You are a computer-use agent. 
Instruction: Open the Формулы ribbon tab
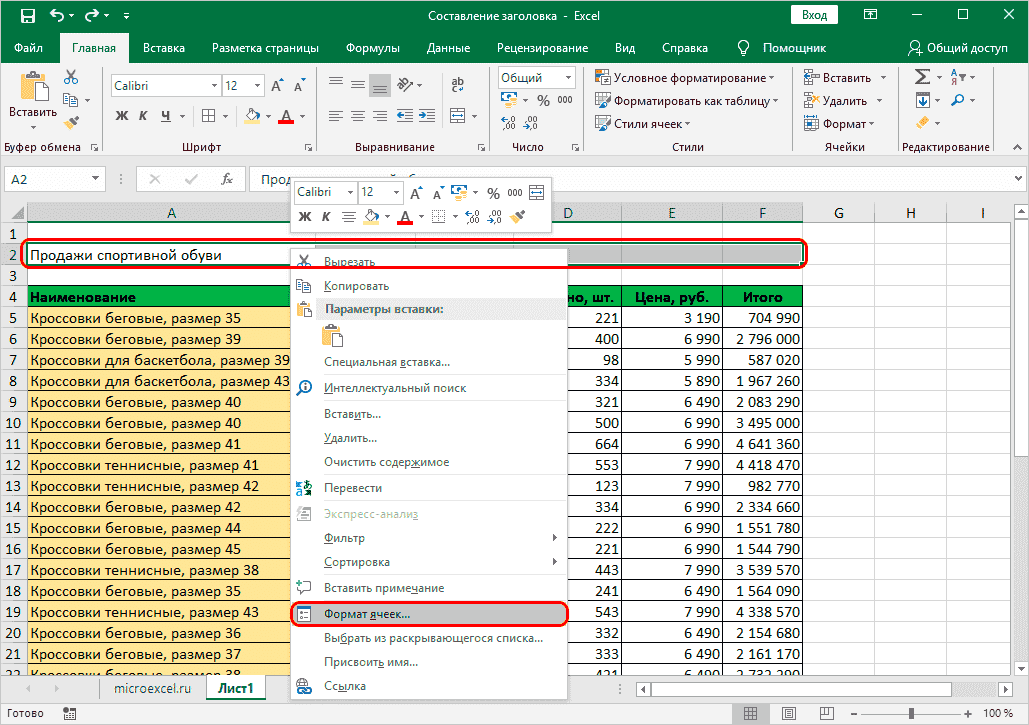pos(372,48)
